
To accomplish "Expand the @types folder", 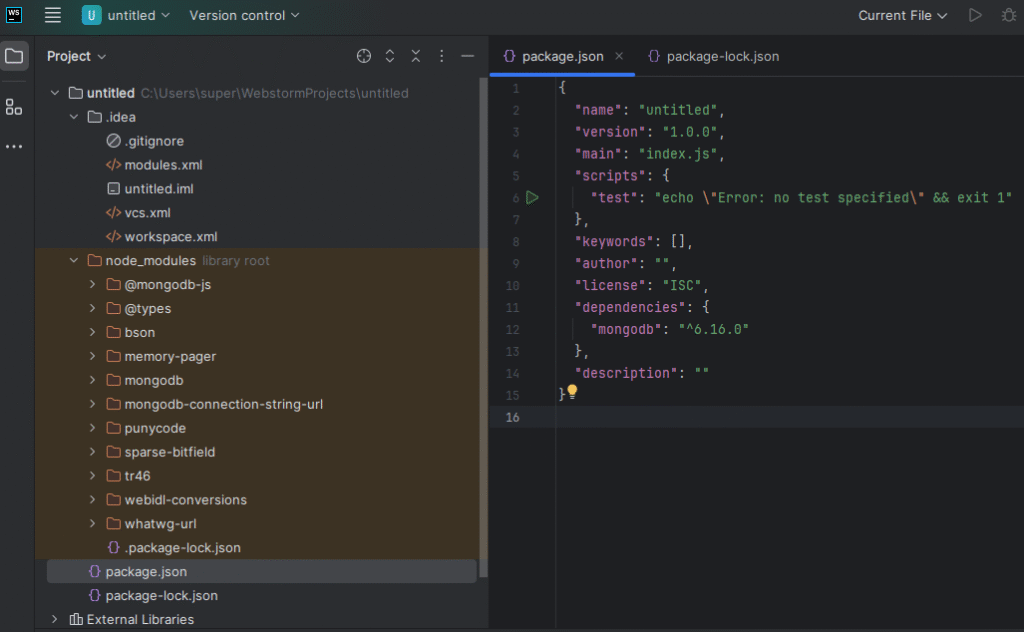I will 92,308.
